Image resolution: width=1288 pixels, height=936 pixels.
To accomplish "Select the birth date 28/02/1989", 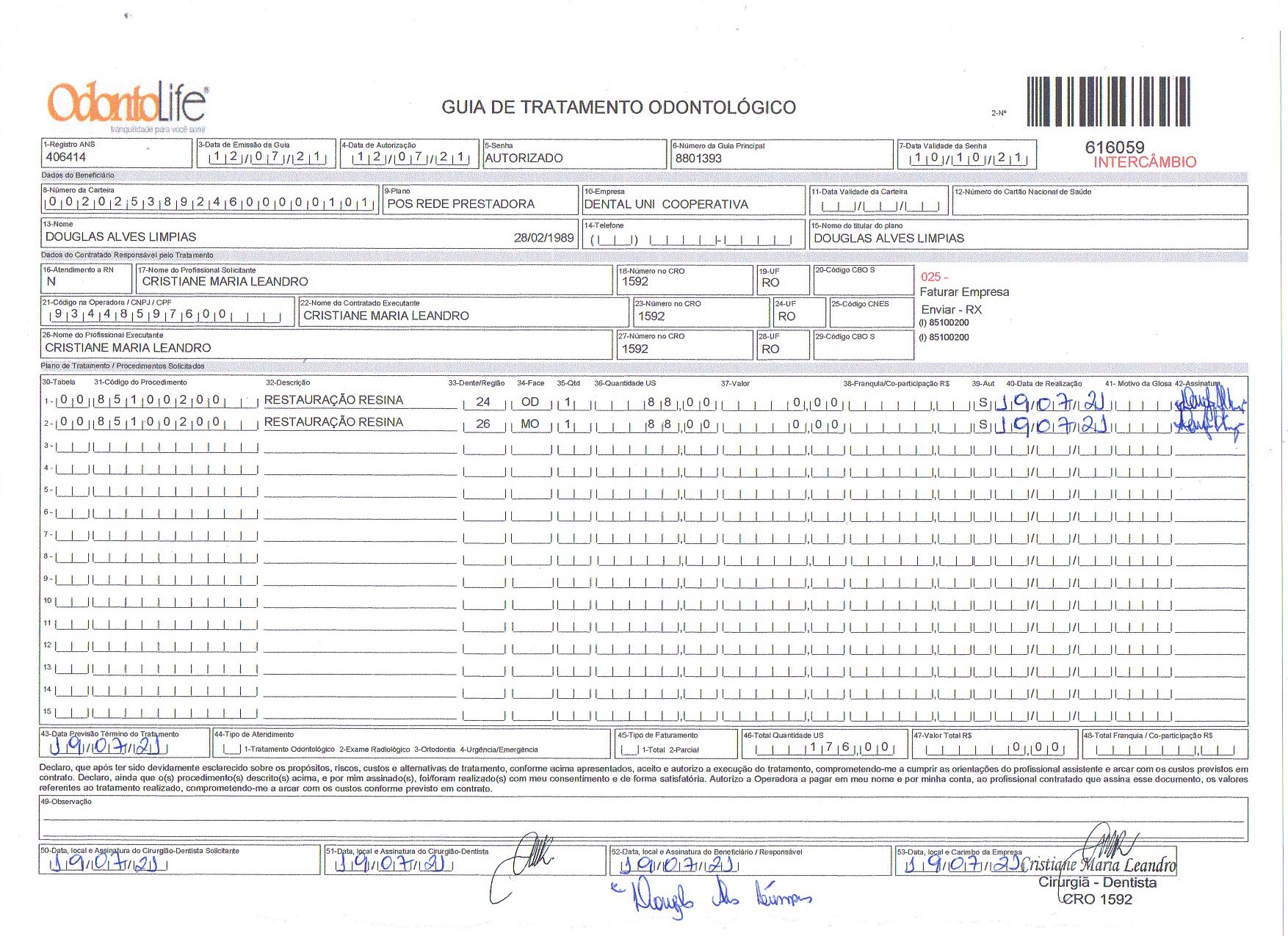I will point(544,238).
